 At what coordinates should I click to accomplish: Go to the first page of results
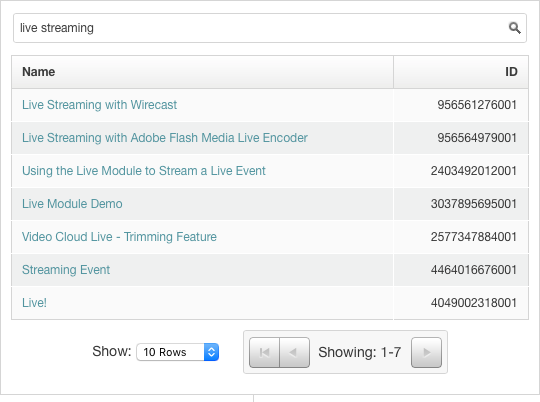(x=264, y=352)
